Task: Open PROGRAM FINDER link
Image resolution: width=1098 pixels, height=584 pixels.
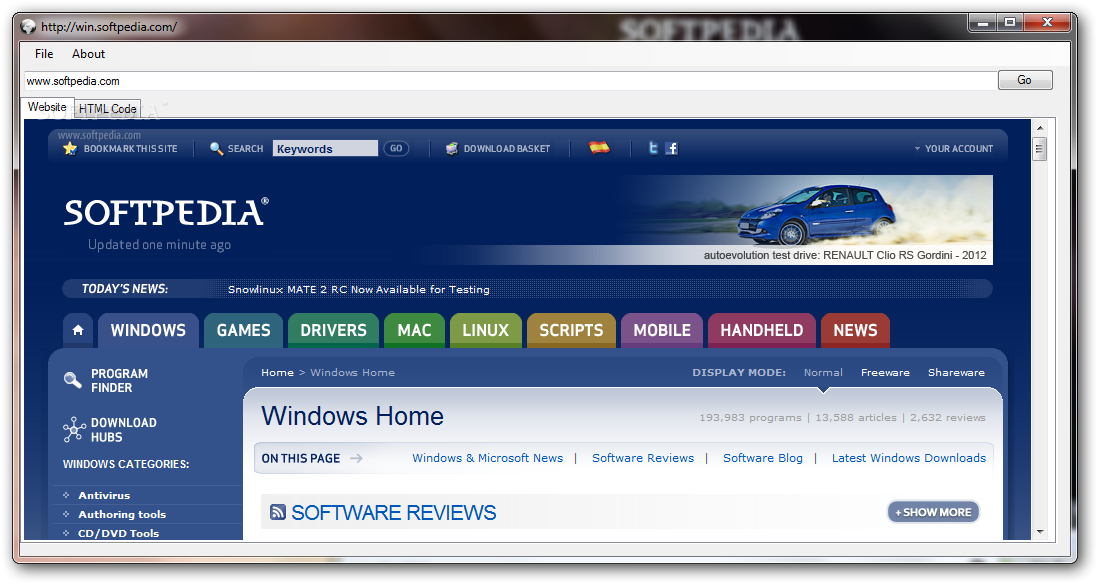Action: [120, 380]
